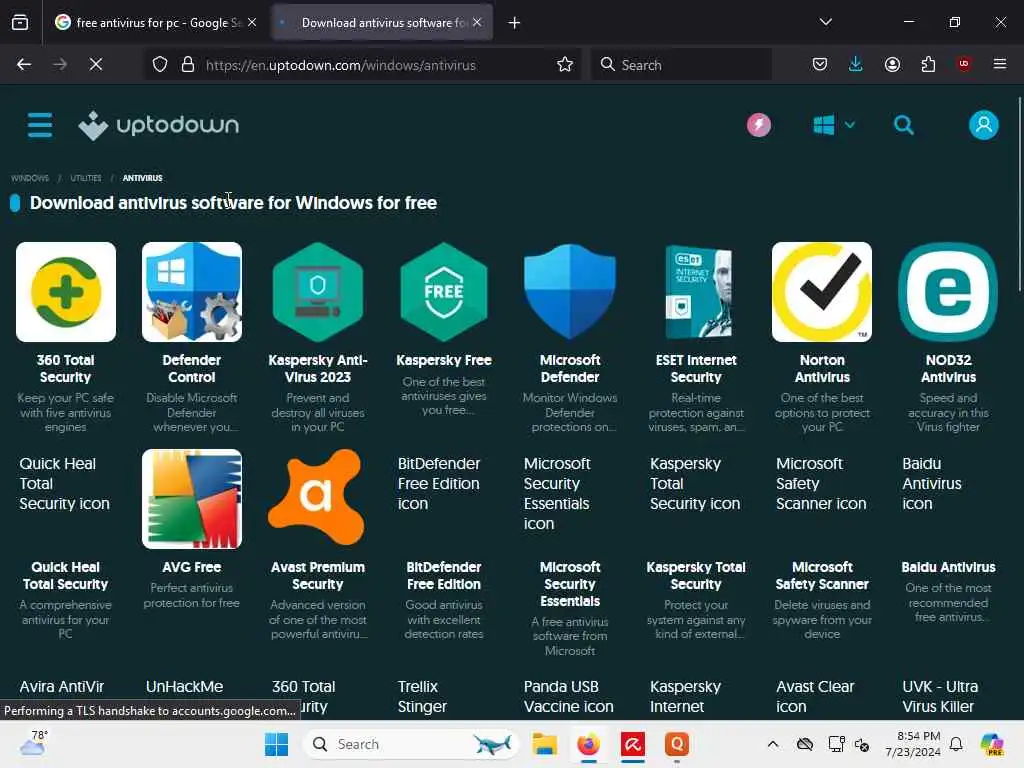
Task: Show hidden system tray icons
Action: coord(773,744)
